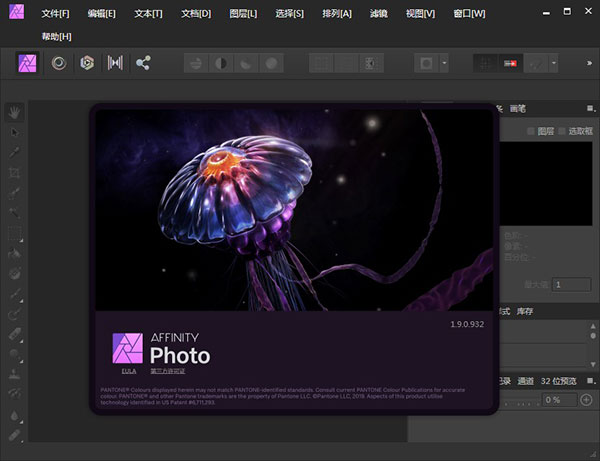Select the Move arrow tool
The width and height of the screenshot is (600, 461).
(15, 132)
